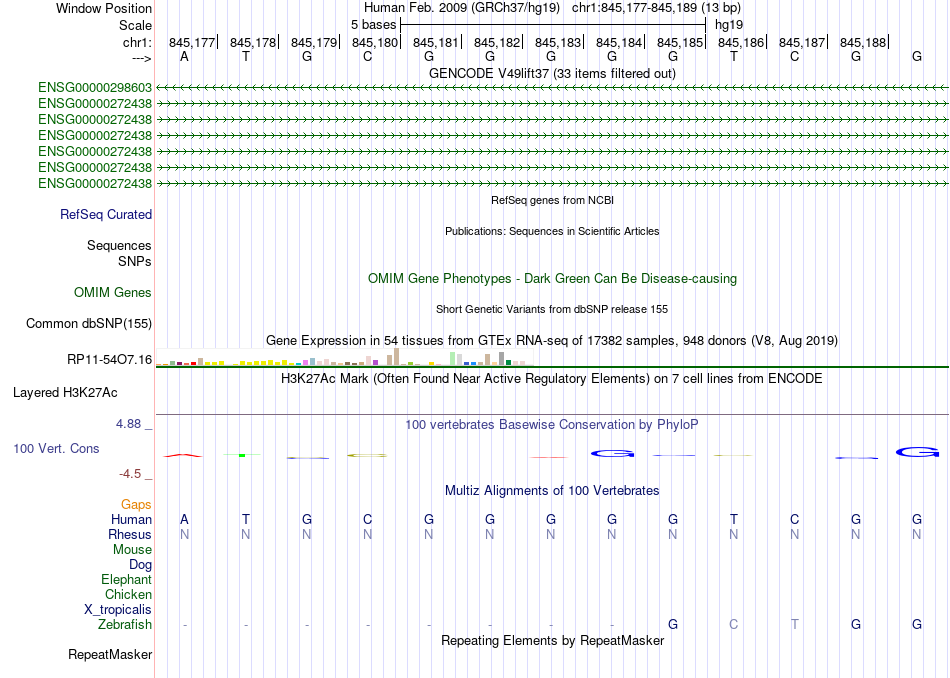Select the Rhesus species label
The image size is (950, 678).
(x=130, y=534)
